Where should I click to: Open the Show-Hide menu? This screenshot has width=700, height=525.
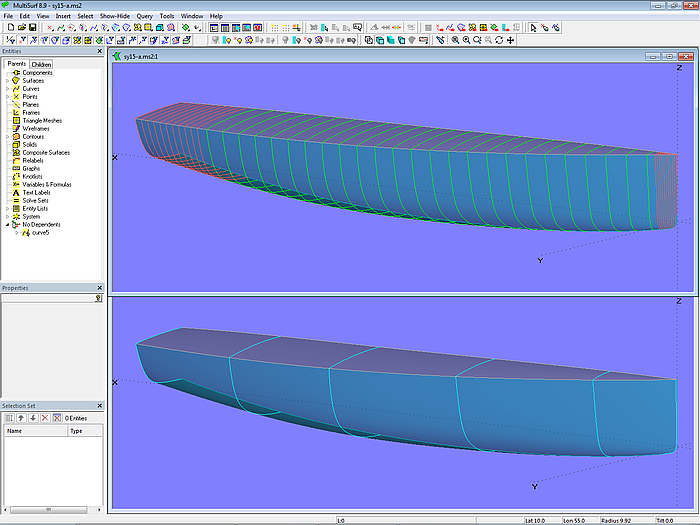pyautogui.click(x=113, y=16)
